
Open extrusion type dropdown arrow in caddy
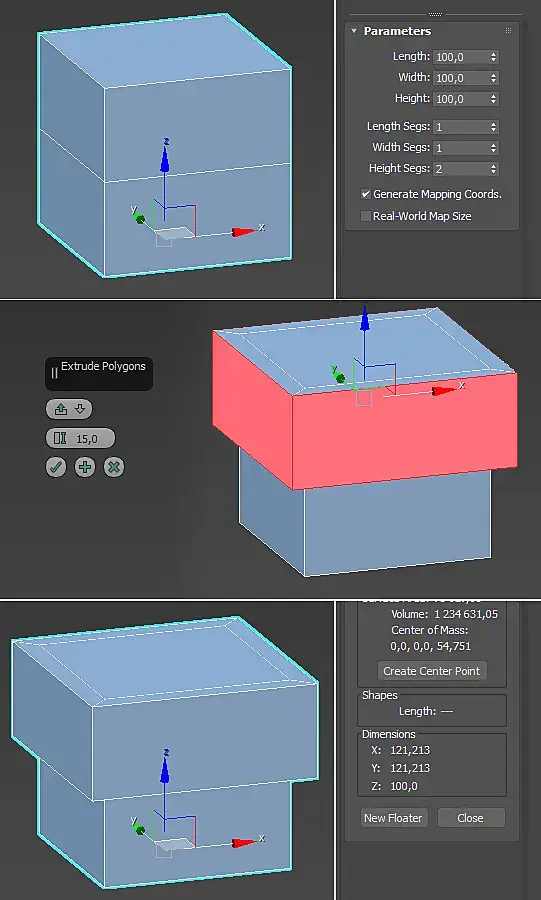tap(80, 409)
